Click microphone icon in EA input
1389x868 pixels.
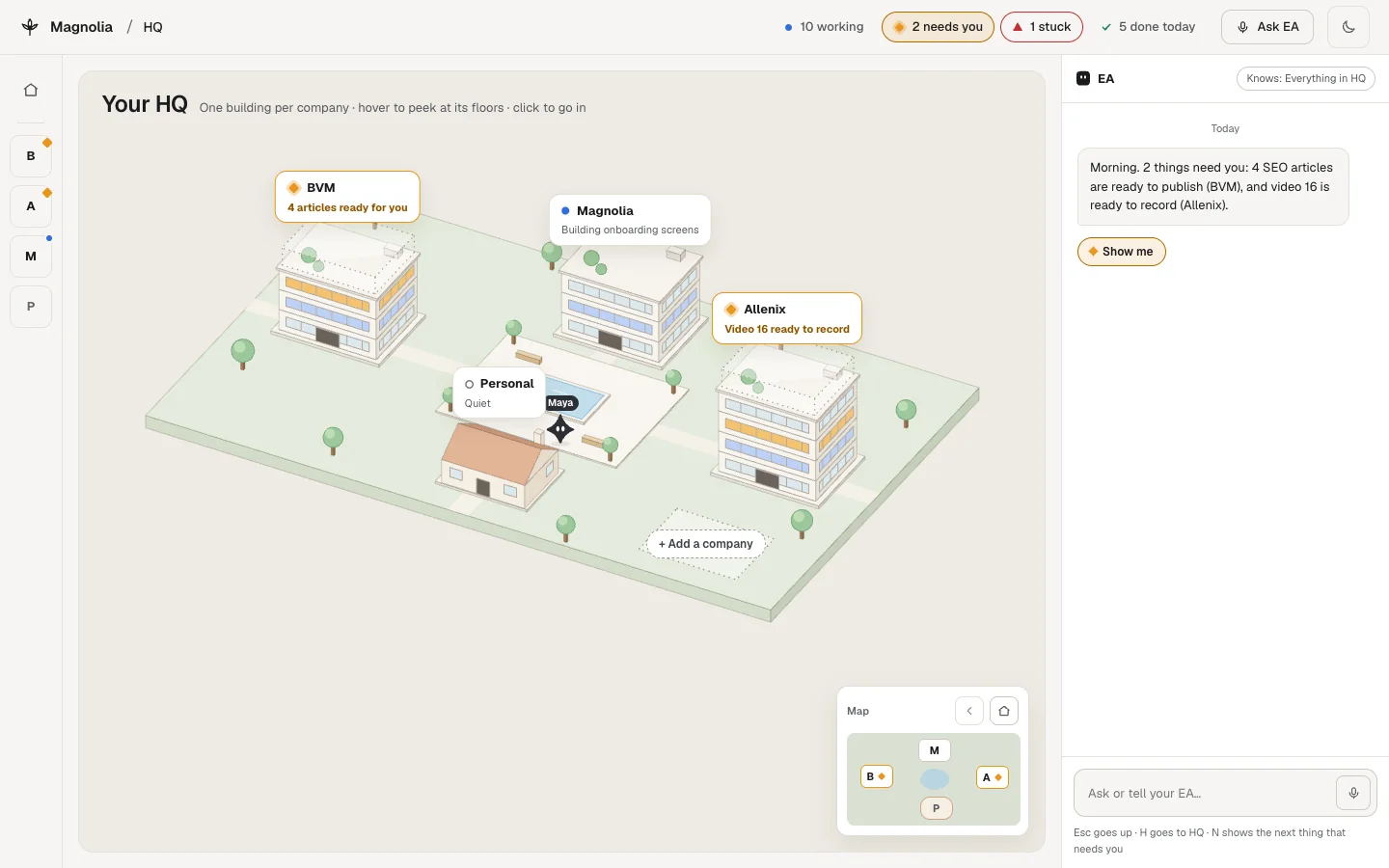pyautogui.click(x=1353, y=793)
